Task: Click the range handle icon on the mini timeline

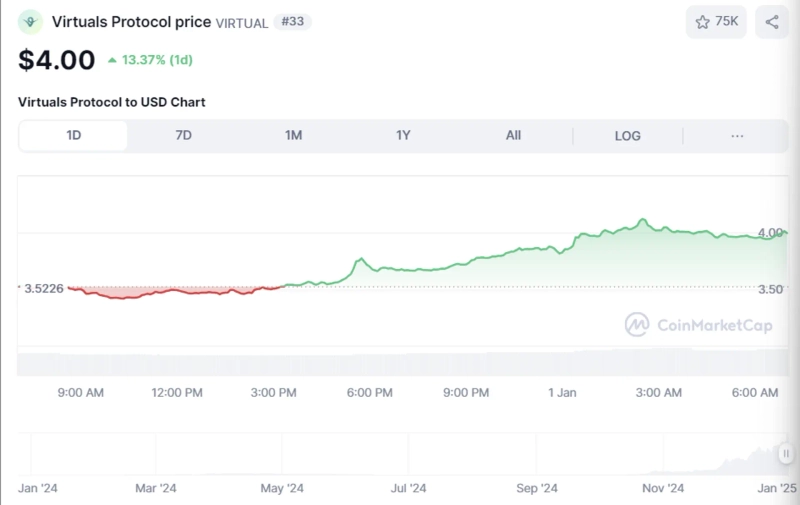Action: 786,453
